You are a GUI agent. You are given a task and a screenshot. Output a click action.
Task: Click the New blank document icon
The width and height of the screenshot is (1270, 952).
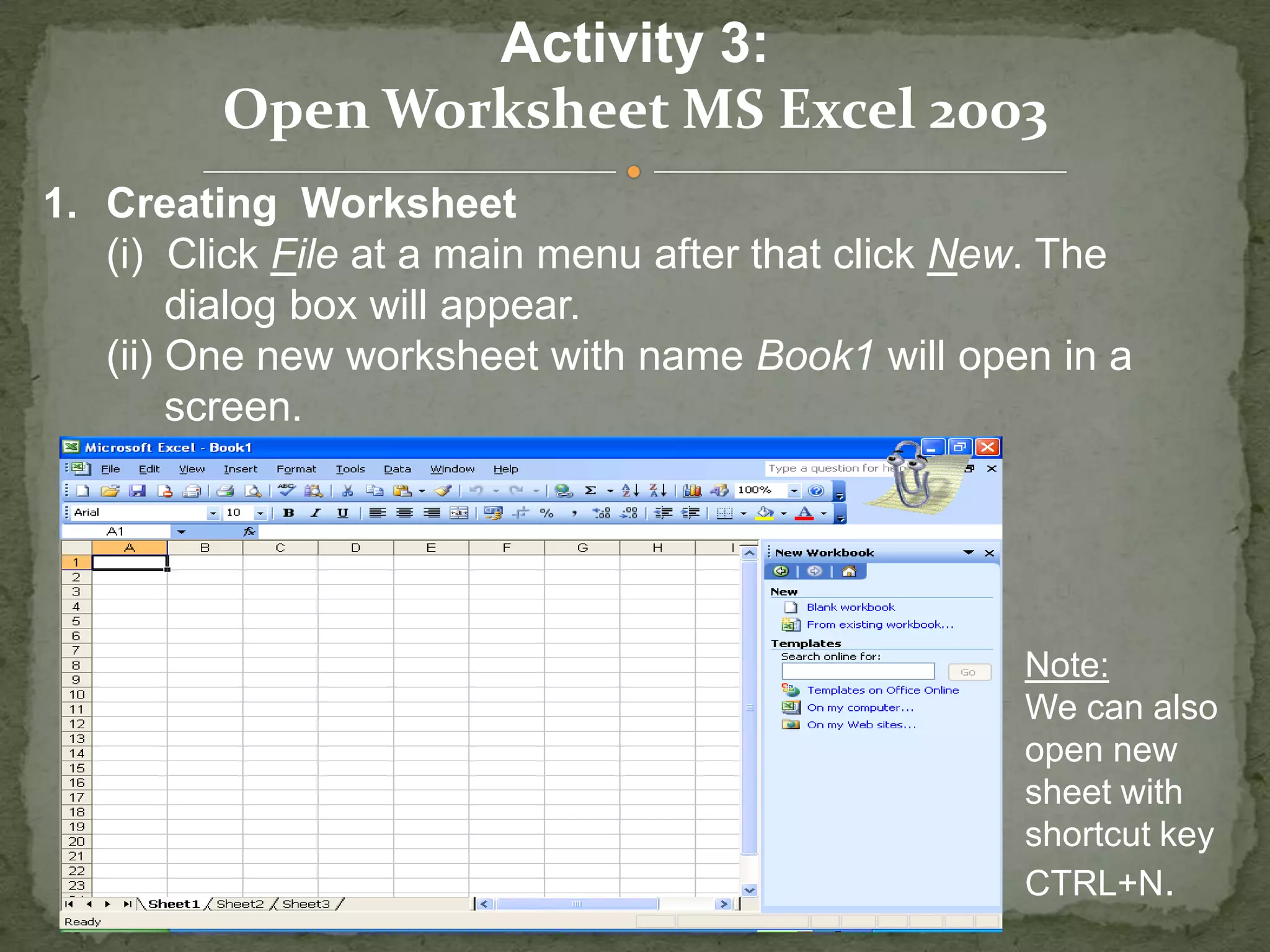[82, 491]
